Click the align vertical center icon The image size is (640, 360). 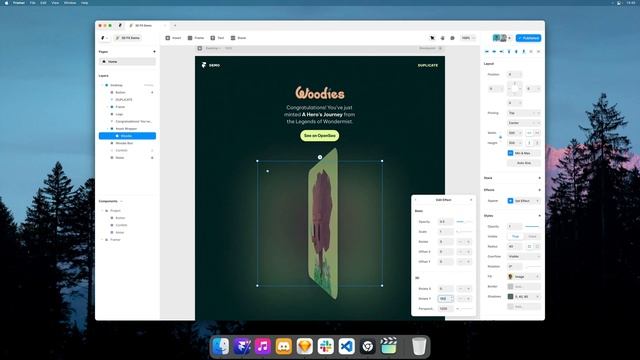click(516, 52)
